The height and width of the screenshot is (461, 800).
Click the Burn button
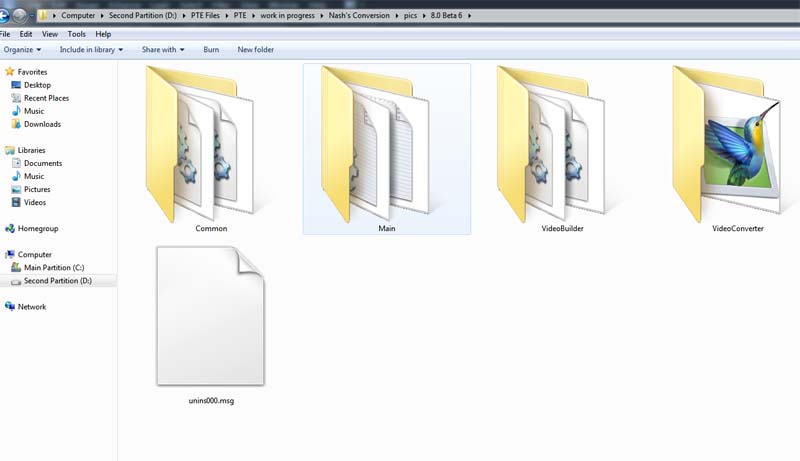tap(211, 49)
